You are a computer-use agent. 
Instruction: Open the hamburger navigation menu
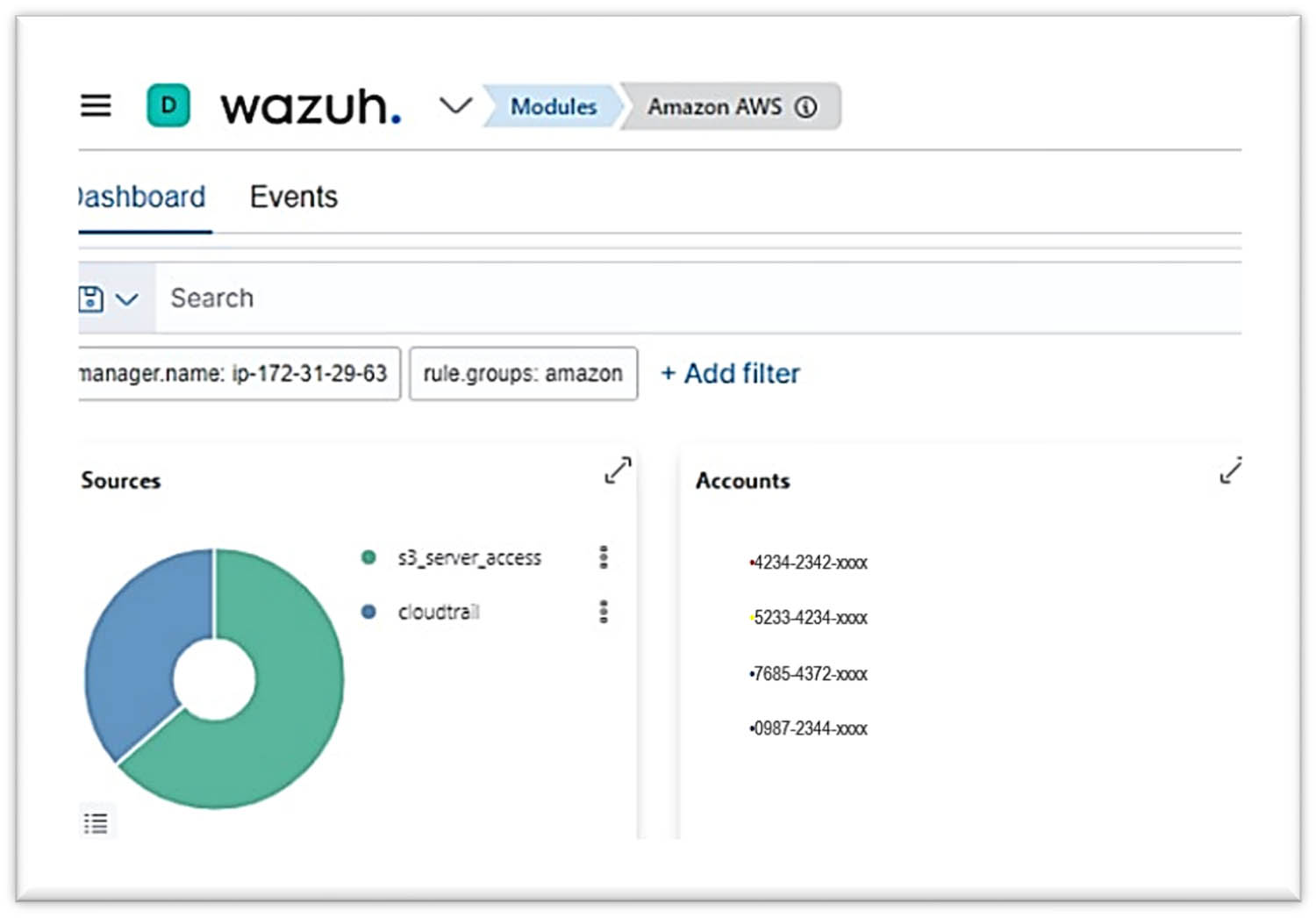(96, 106)
